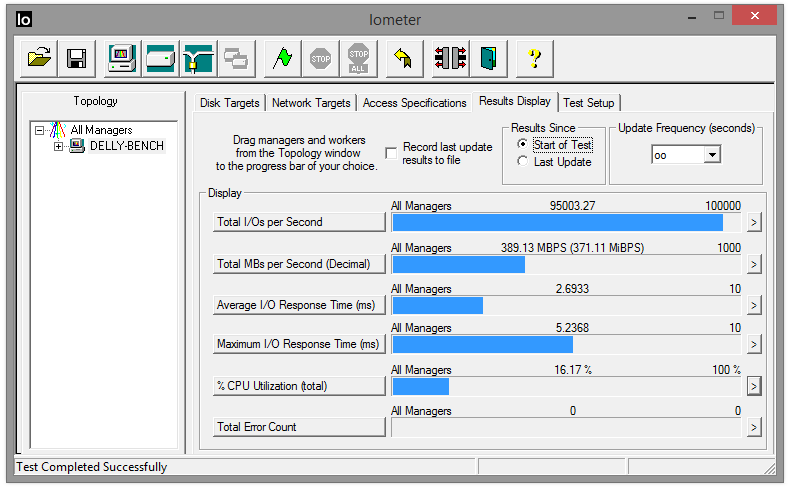Click the 95003.27 IOPS value
Viewport: 788px width, 488px height.
coord(572,206)
